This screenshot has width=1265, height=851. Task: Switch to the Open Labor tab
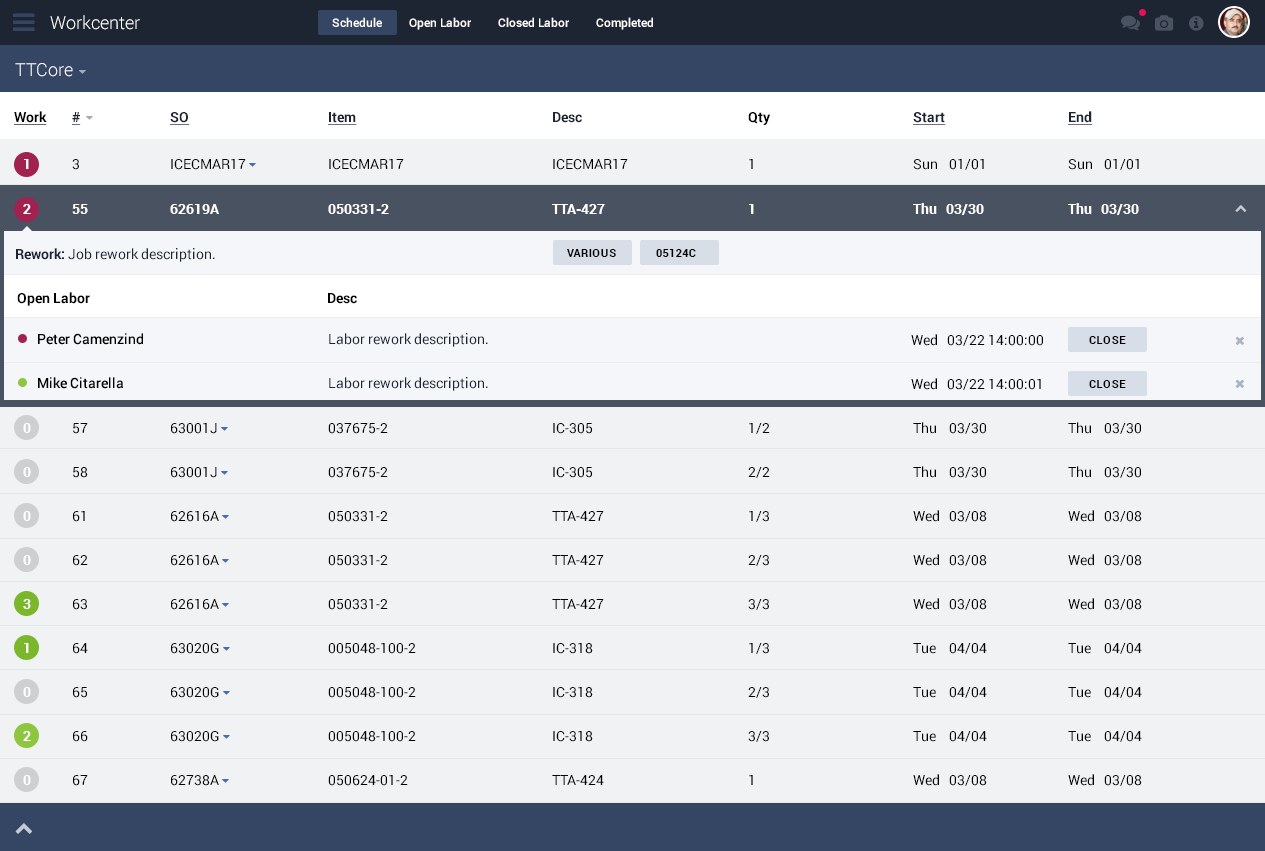pos(440,23)
